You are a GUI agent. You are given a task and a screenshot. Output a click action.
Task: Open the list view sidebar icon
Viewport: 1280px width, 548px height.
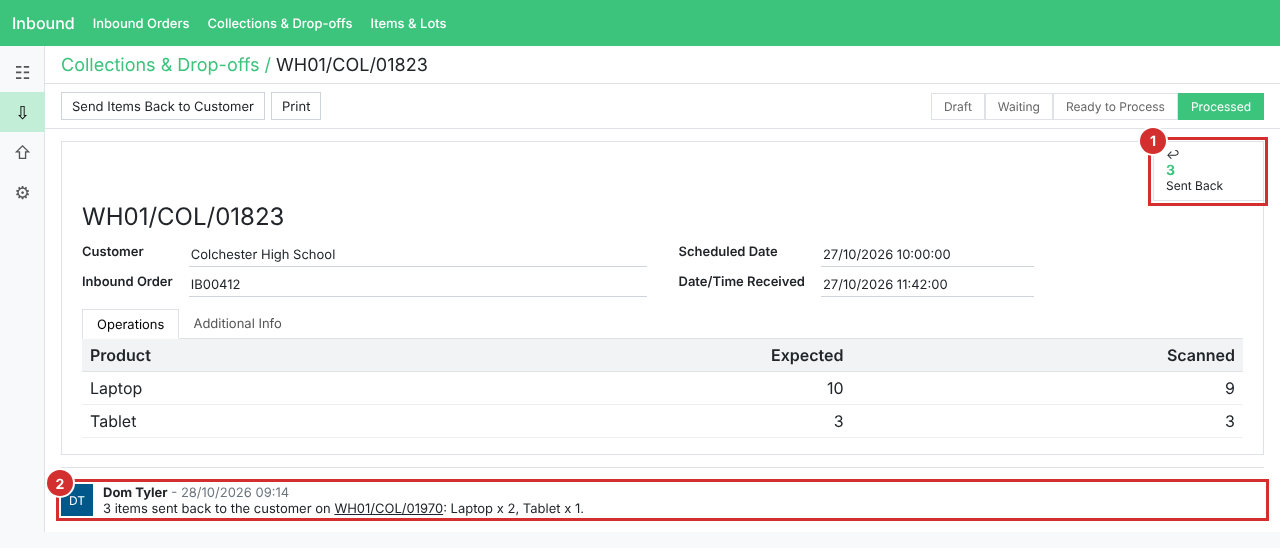coord(22,72)
